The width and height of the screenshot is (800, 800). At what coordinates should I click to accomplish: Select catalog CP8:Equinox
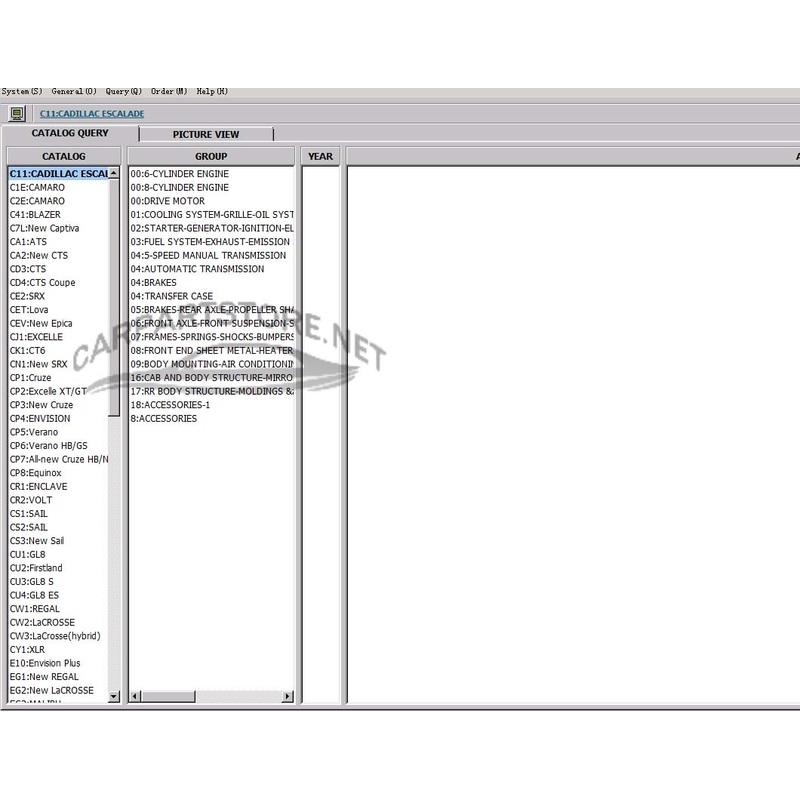[x=36, y=473]
